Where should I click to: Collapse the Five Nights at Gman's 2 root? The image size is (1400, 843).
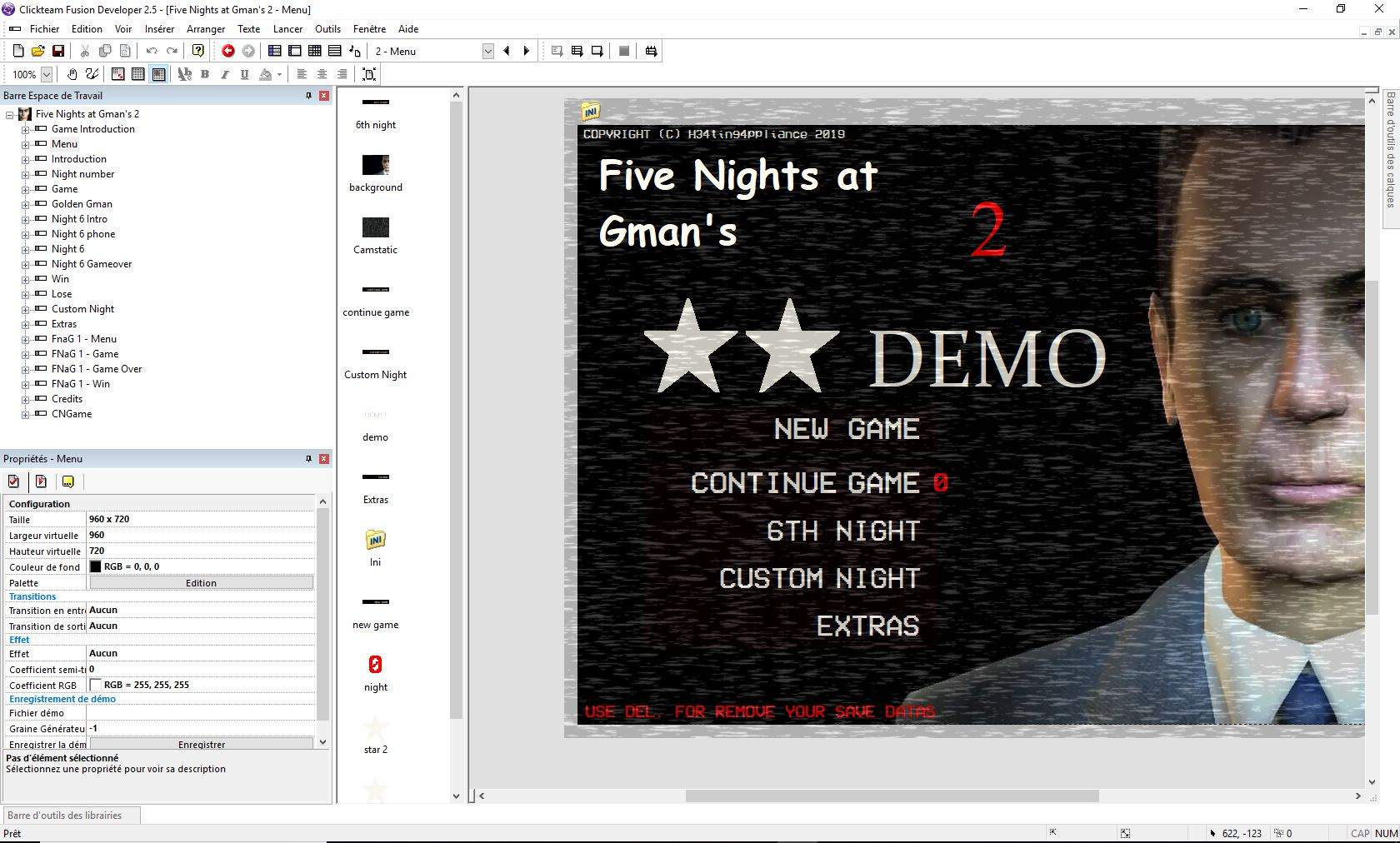(x=10, y=114)
